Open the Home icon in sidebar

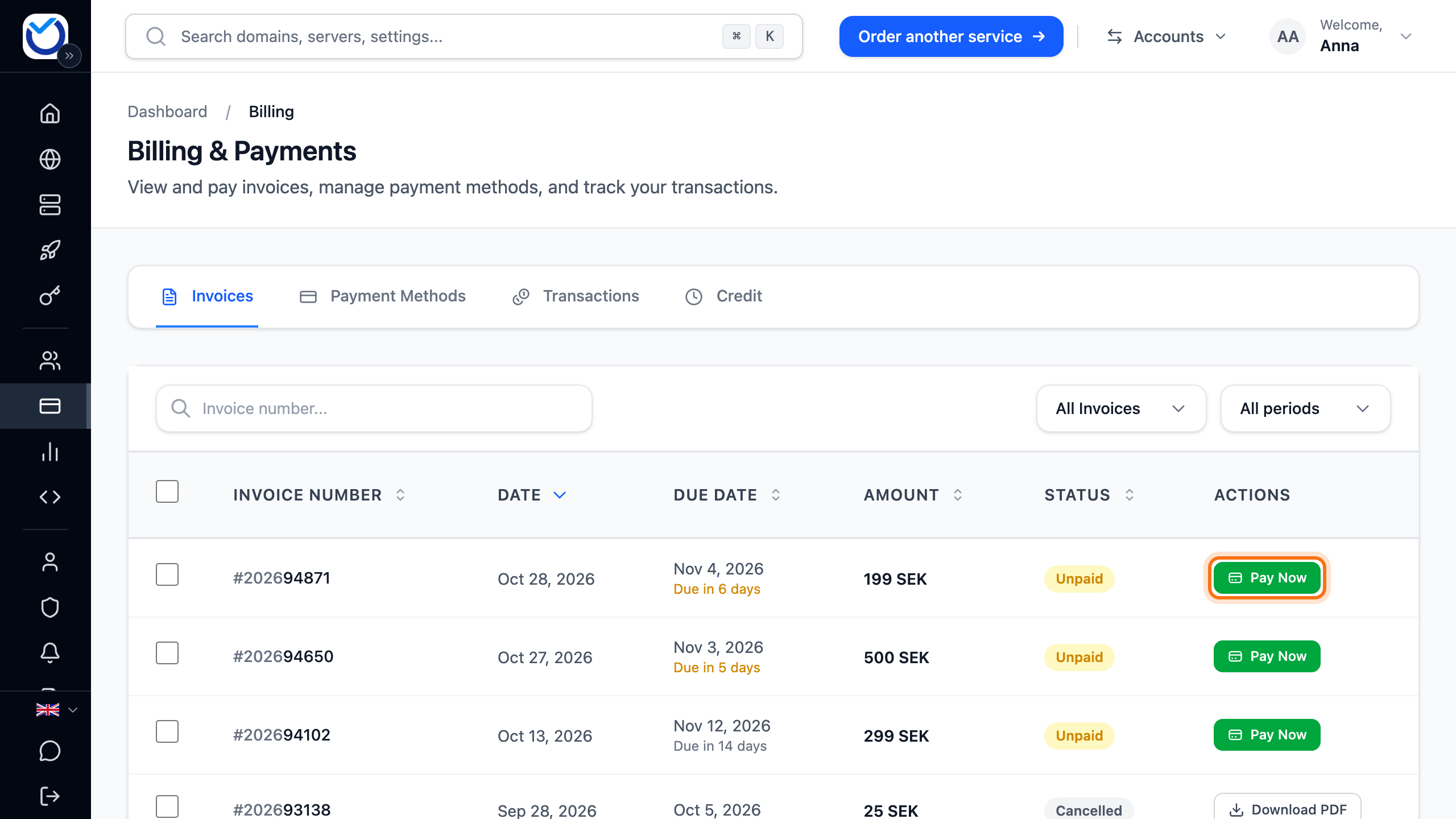50,113
